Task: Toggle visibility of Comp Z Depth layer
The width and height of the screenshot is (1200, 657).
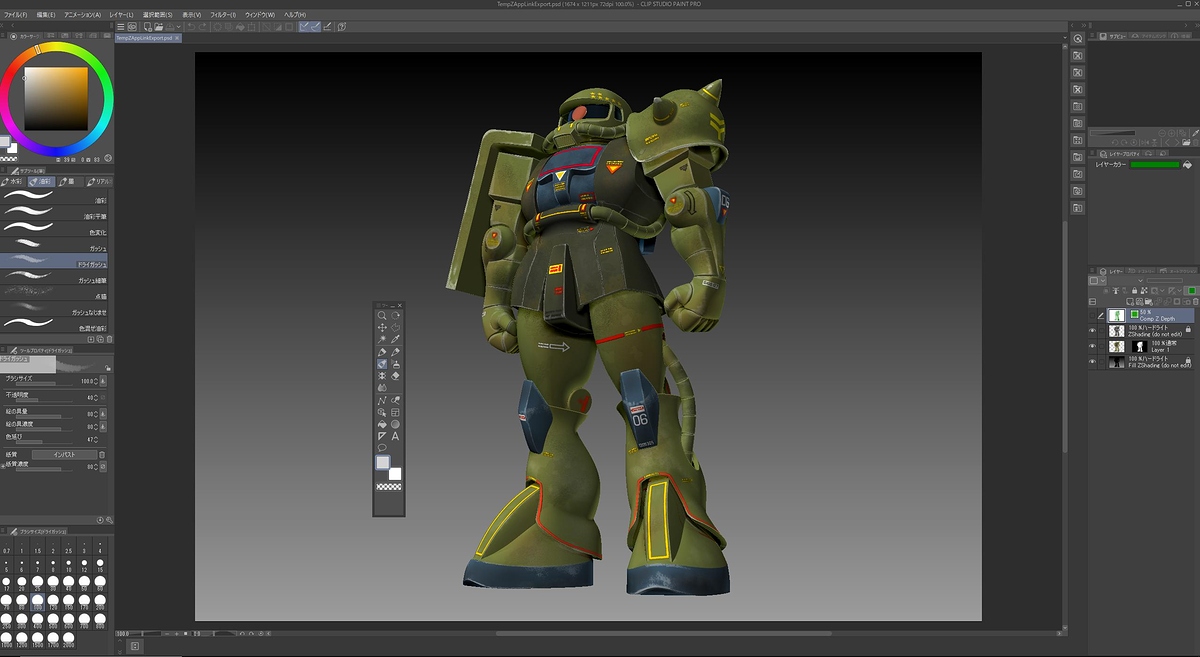Action: click(1092, 315)
